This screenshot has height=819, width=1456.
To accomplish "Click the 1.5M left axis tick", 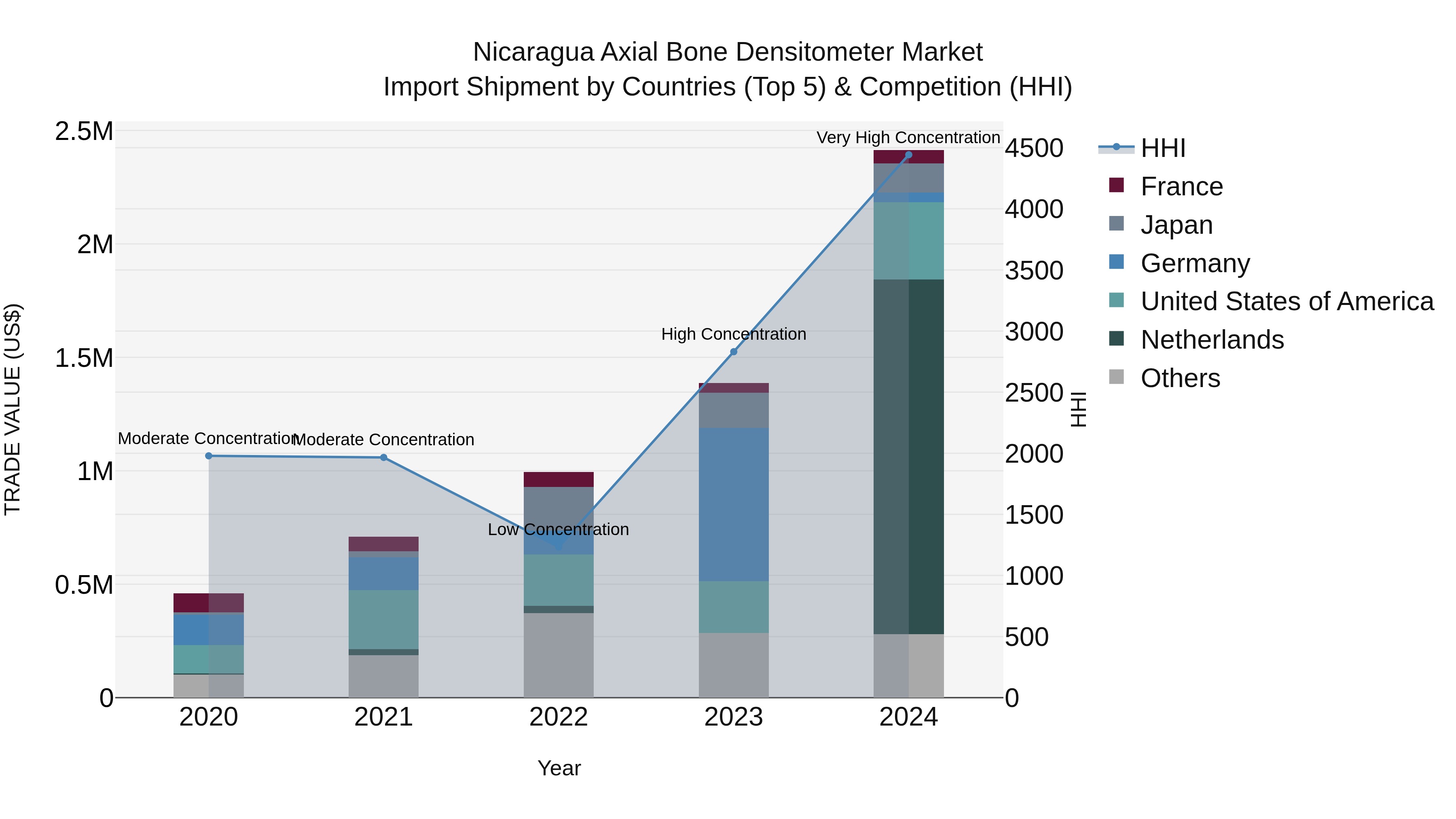I will [x=84, y=358].
